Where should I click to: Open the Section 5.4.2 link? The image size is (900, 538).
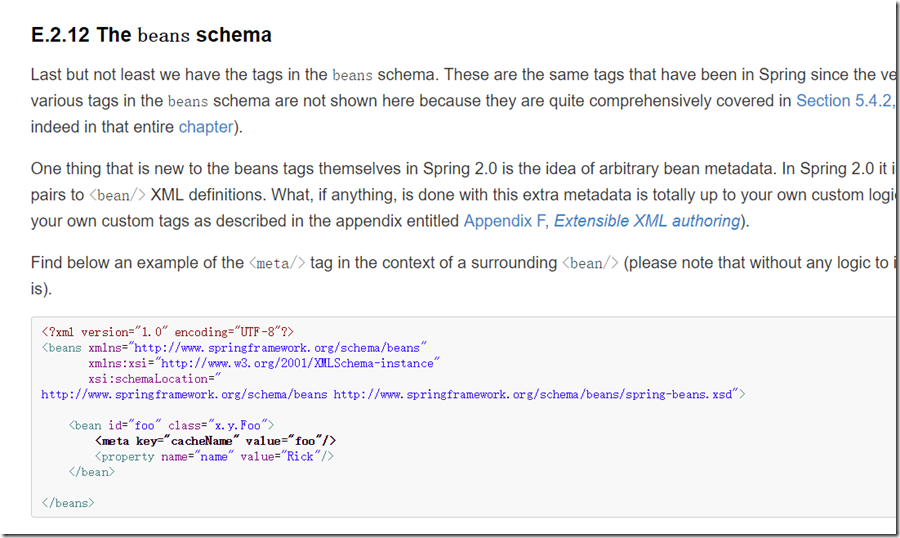coord(845,100)
